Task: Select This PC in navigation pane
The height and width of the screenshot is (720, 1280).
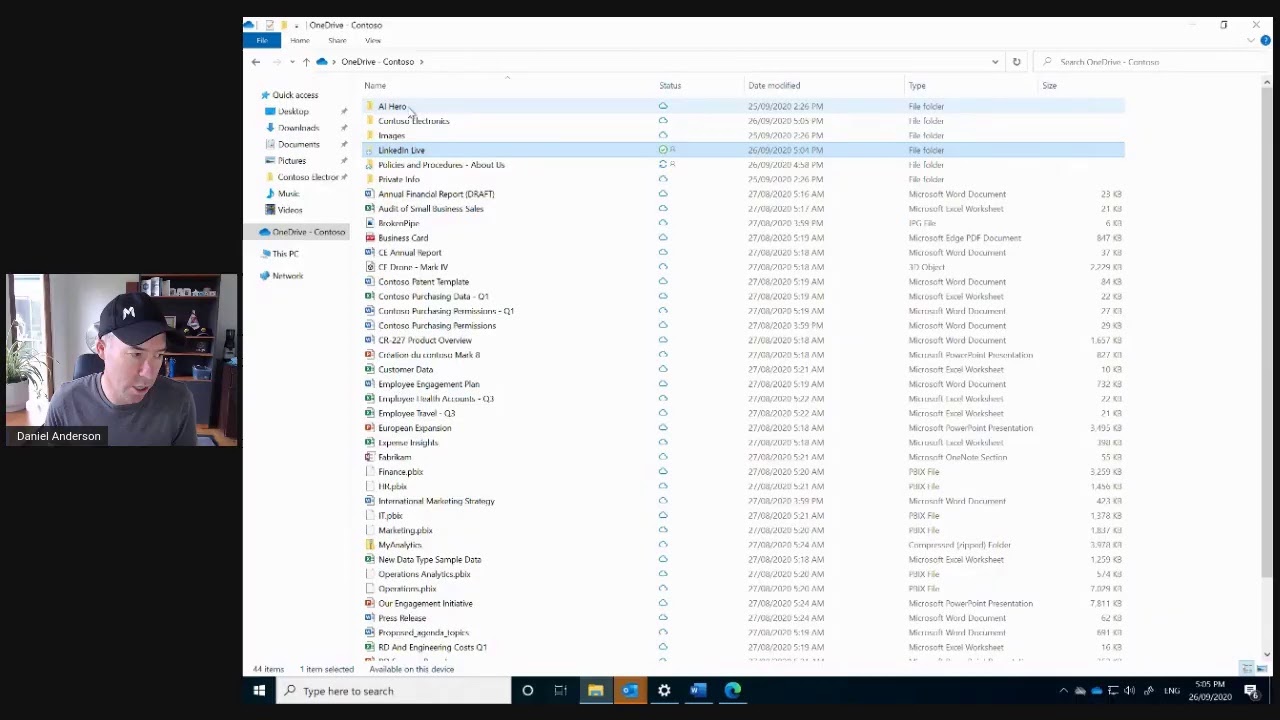Action: click(x=285, y=254)
